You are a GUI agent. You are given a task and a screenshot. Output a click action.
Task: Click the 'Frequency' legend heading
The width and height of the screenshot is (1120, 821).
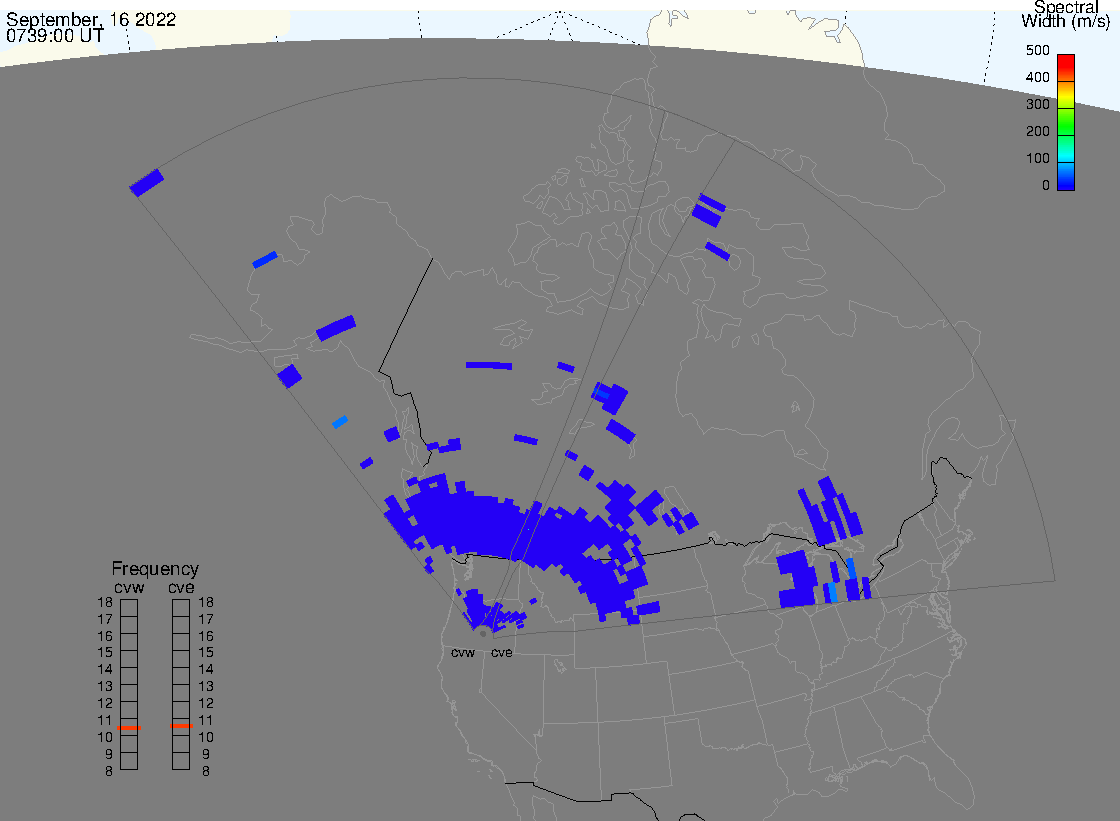pos(155,569)
